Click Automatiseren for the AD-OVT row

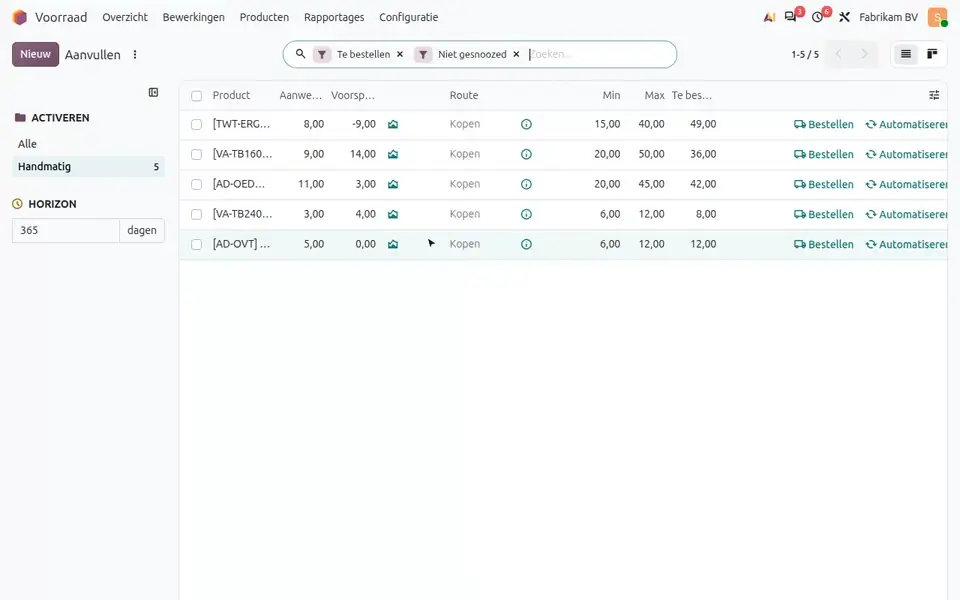coord(906,244)
